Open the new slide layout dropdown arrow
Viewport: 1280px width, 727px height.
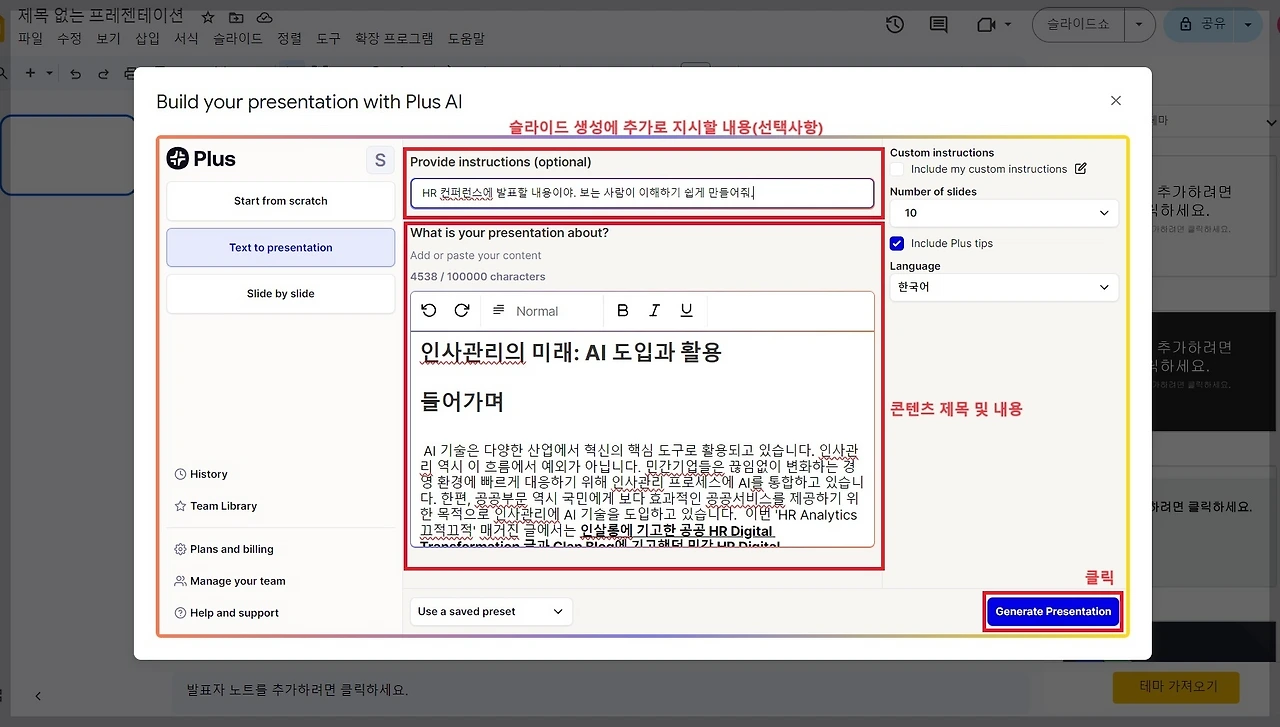click(50, 73)
